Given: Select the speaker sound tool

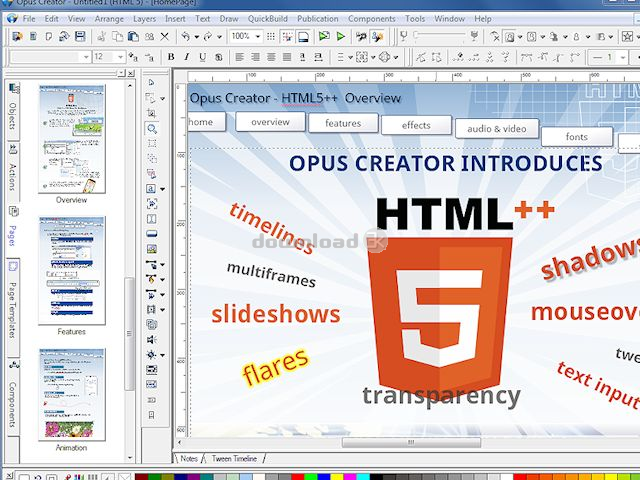Looking at the screenshot, I should coord(151,340).
